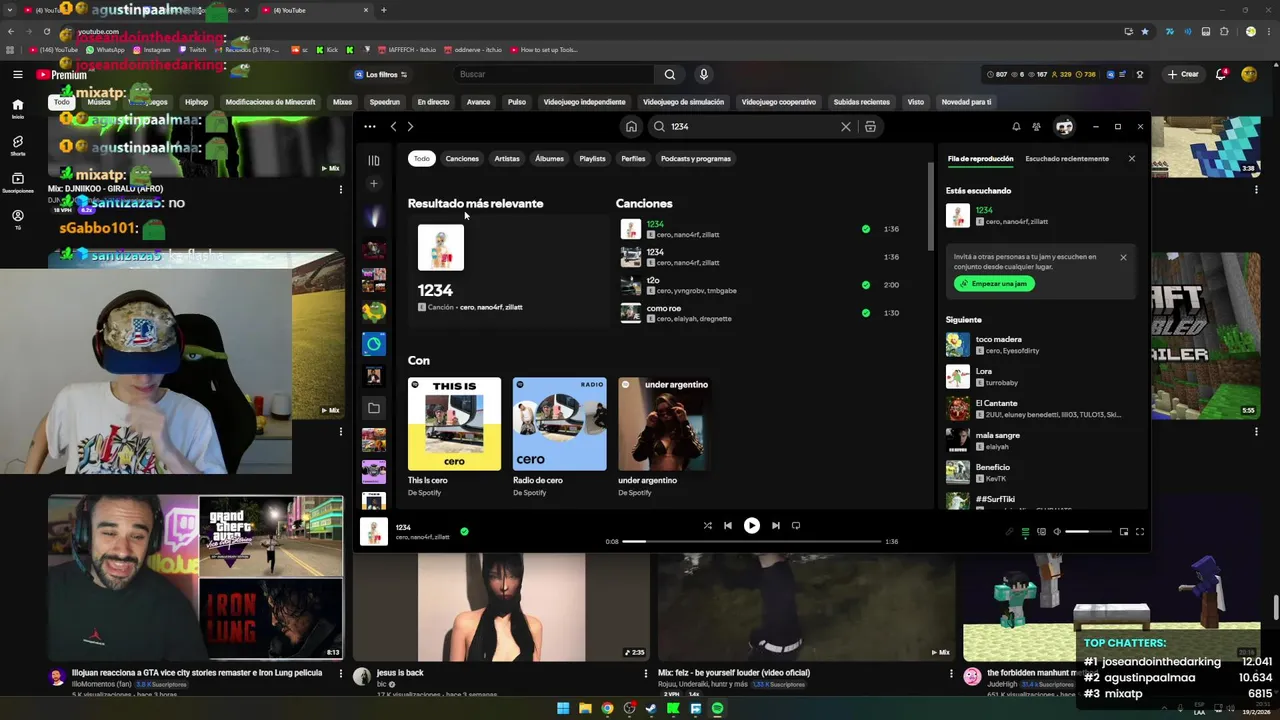Skip to next track in Spotify

[x=775, y=525]
